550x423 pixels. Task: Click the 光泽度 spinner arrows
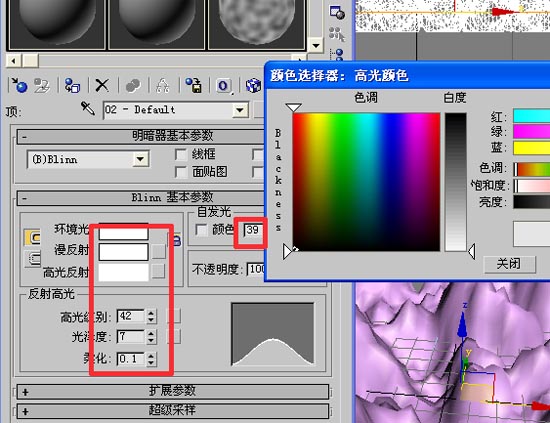[x=151, y=337]
